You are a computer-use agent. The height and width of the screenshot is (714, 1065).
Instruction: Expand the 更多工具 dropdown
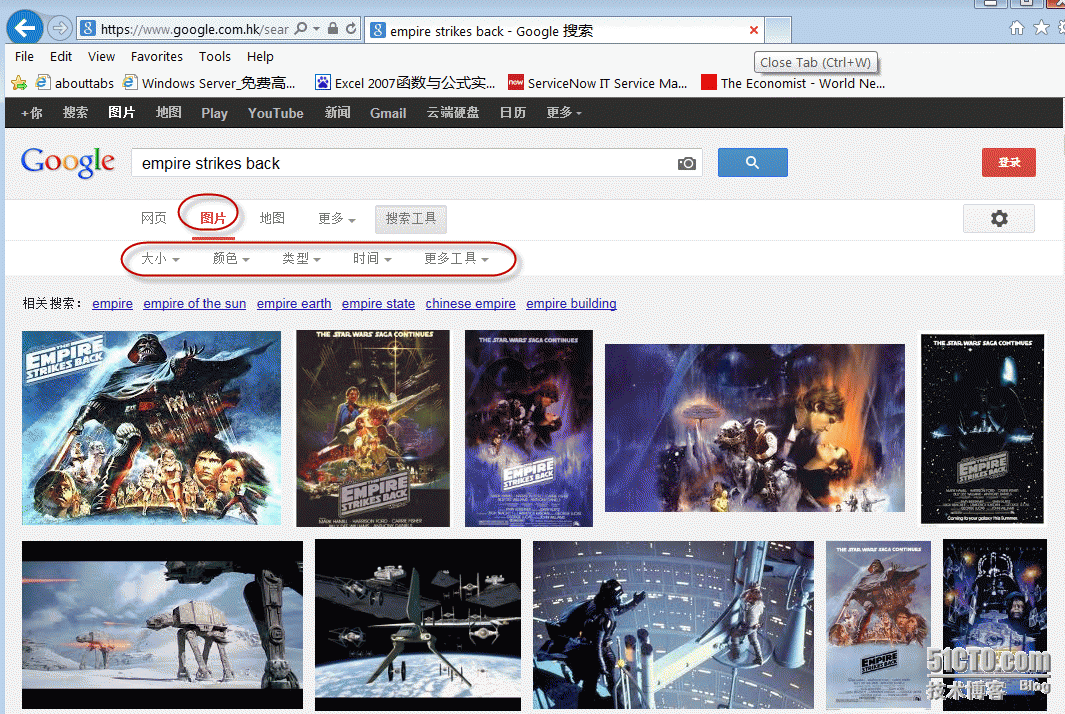[x=456, y=259]
